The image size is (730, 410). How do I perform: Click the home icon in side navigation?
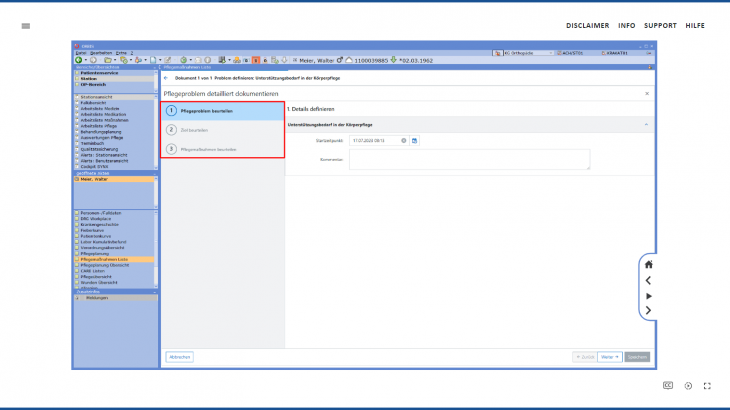[x=648, y=264]
